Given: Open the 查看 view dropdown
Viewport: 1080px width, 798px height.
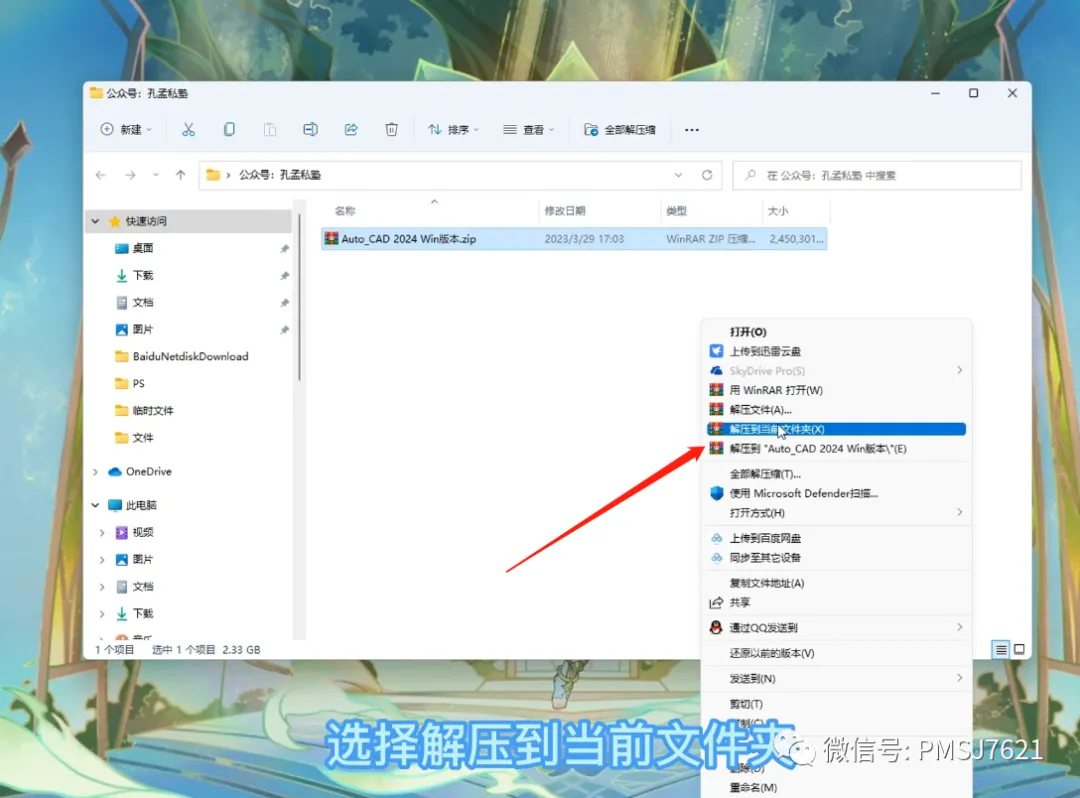Looking at the screenshot, I should point(528,129).
